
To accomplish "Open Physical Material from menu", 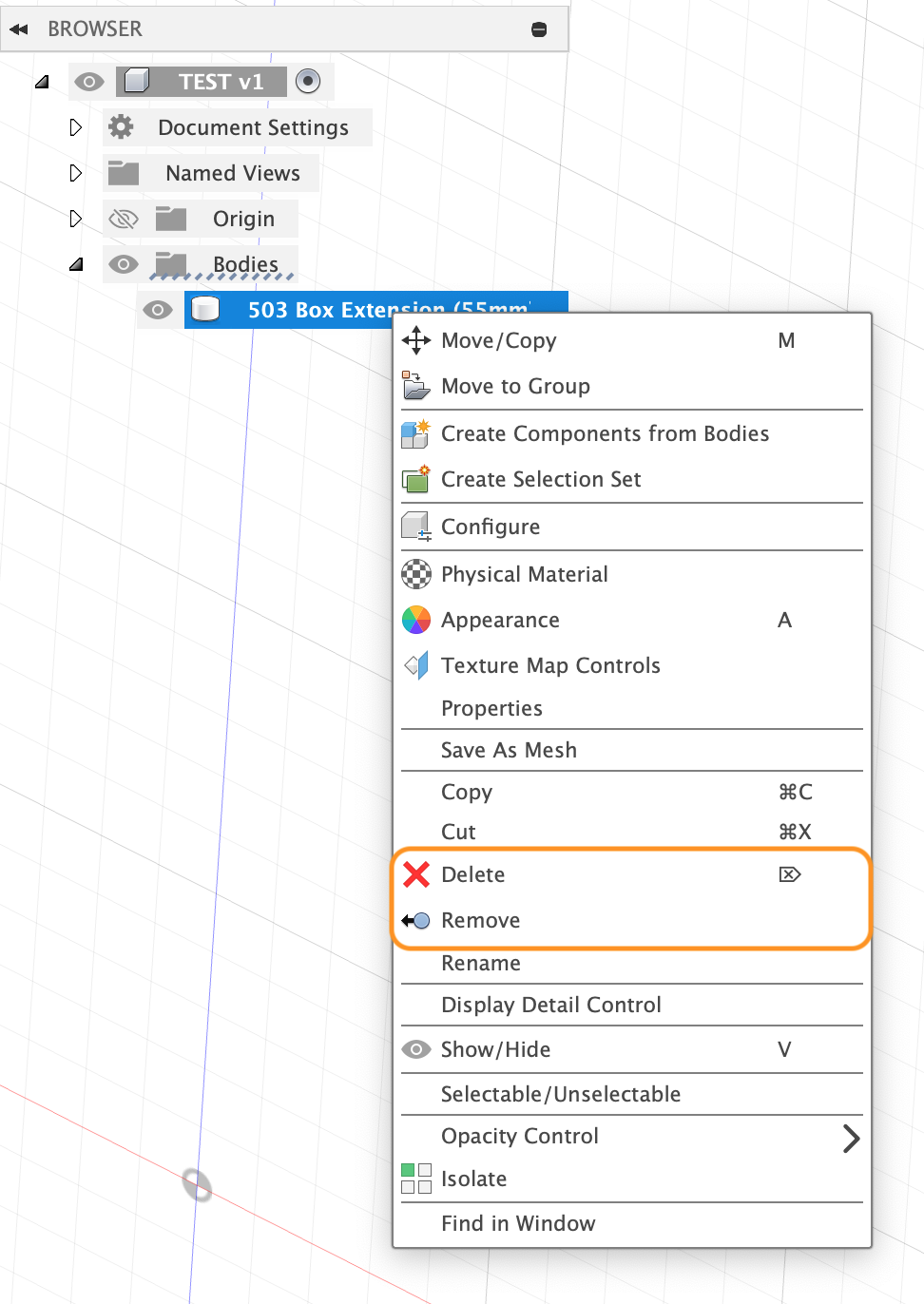I will pos(632,574).
